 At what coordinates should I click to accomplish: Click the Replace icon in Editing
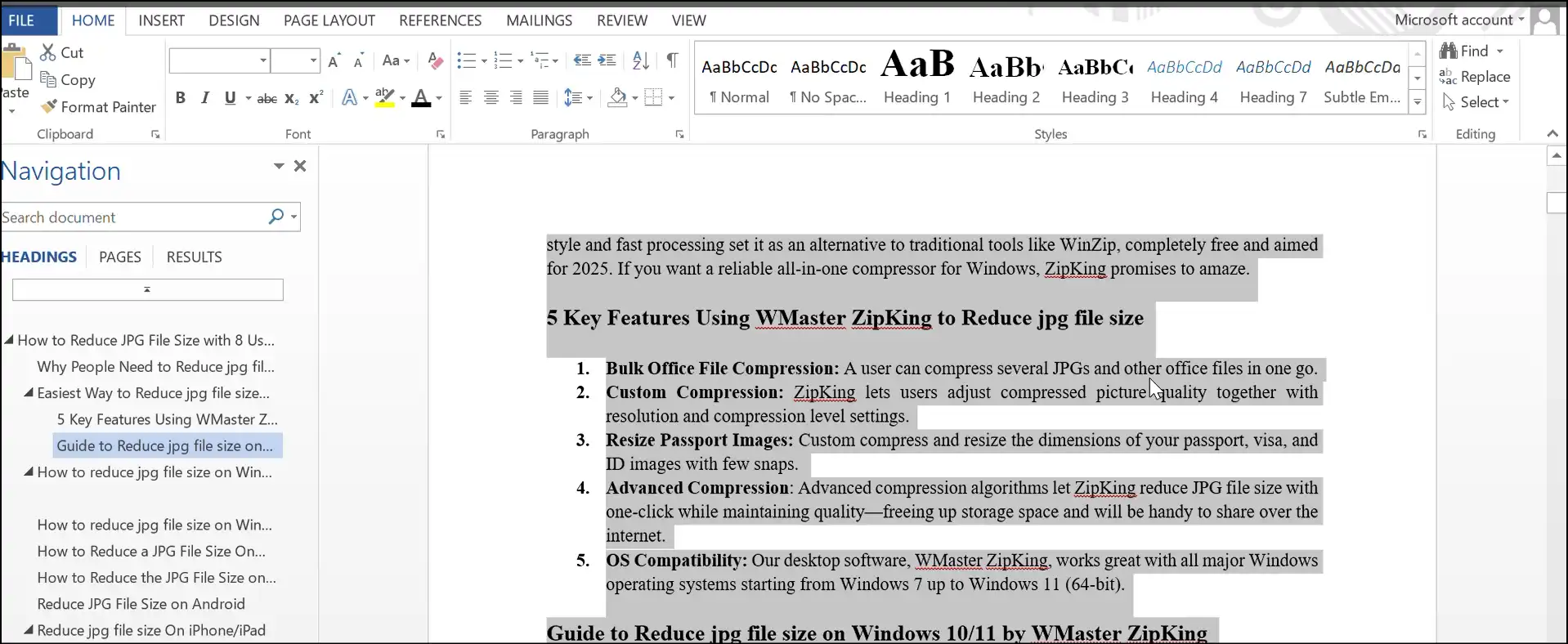[x=1448, y=77]
